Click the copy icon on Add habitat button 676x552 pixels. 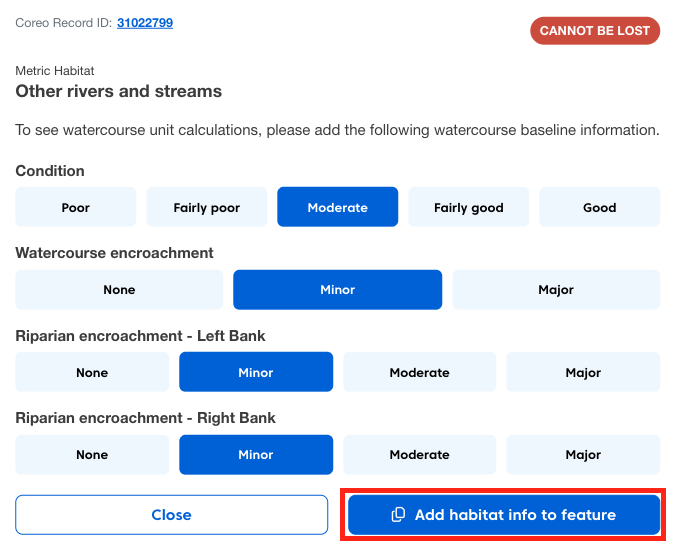pyautogui.click(x=398, y=515)
